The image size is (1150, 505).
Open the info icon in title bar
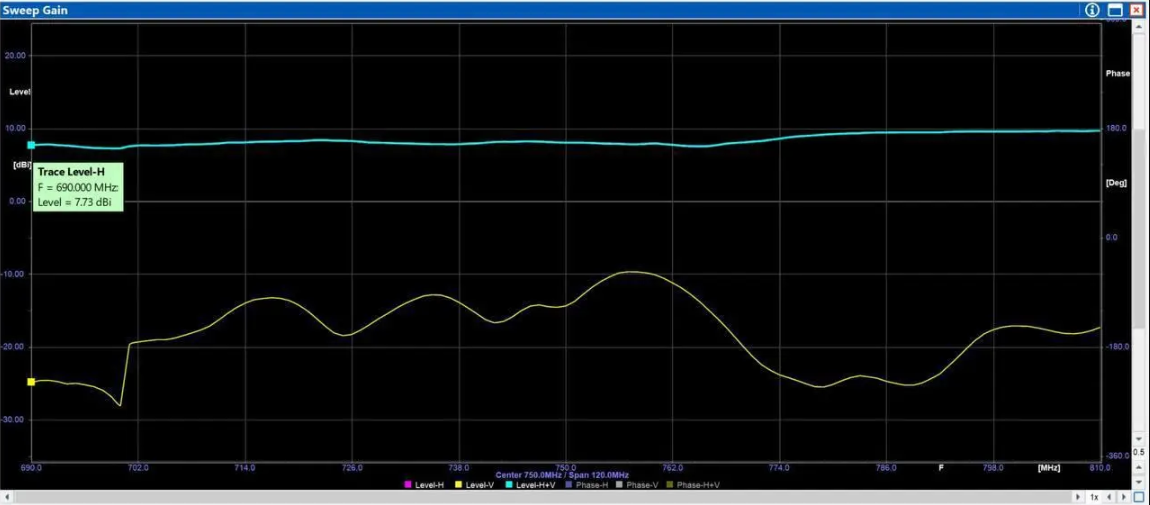(x=1092, y=10)
